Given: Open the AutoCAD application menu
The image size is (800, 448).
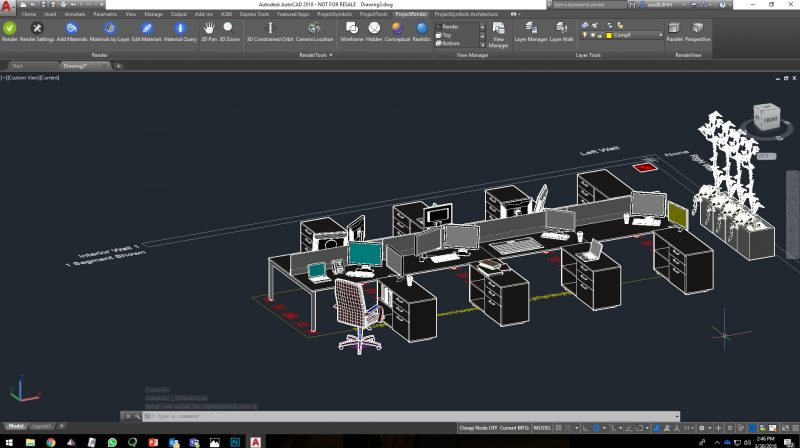Looking at the screenshot, I should [8, 8].
